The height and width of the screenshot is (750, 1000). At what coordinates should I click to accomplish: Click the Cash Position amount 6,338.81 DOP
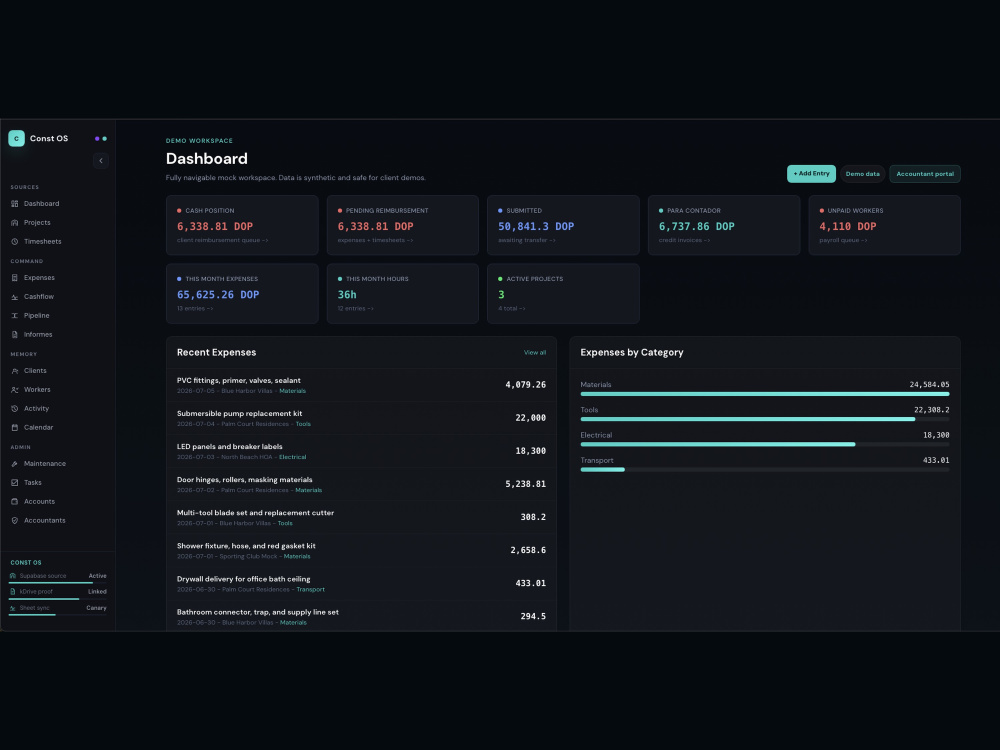pyautogui.click(x=215, y=226)
